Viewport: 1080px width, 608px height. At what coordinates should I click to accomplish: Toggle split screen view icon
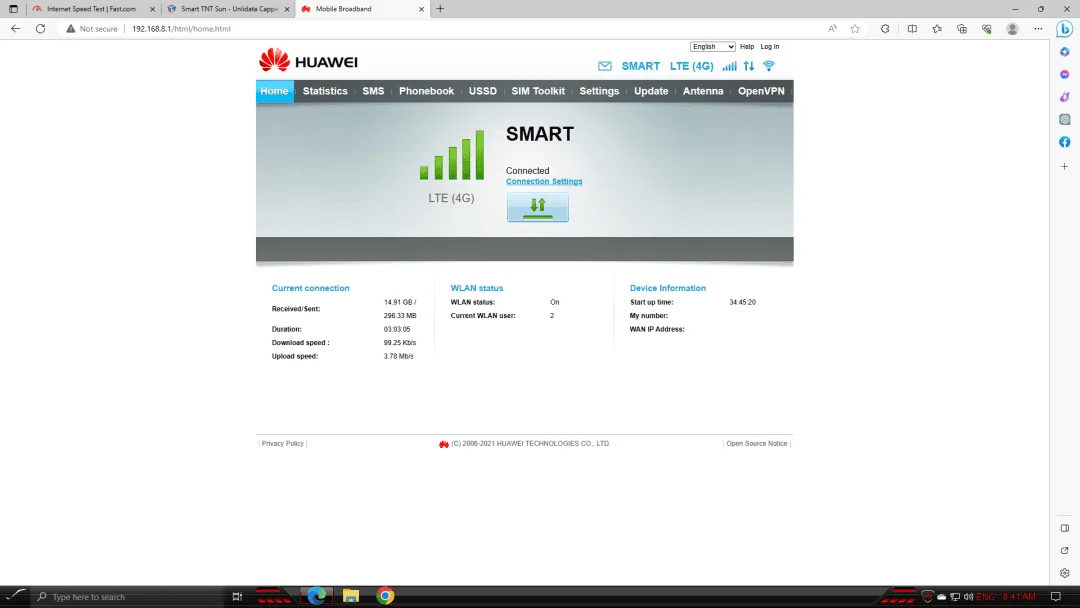coord(912,29)
